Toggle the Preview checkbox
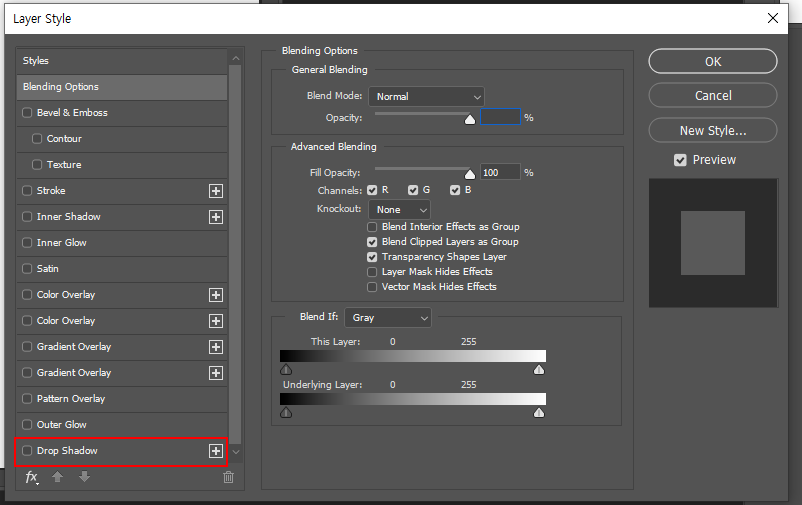The width and height of the screenshot is (802, 505). tap(680, 160)
